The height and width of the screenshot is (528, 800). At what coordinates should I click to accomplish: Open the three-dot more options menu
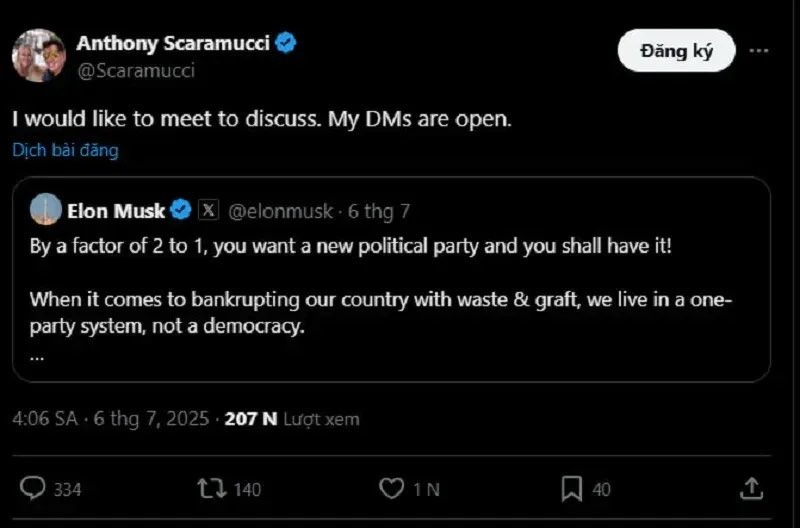[759, 51]
